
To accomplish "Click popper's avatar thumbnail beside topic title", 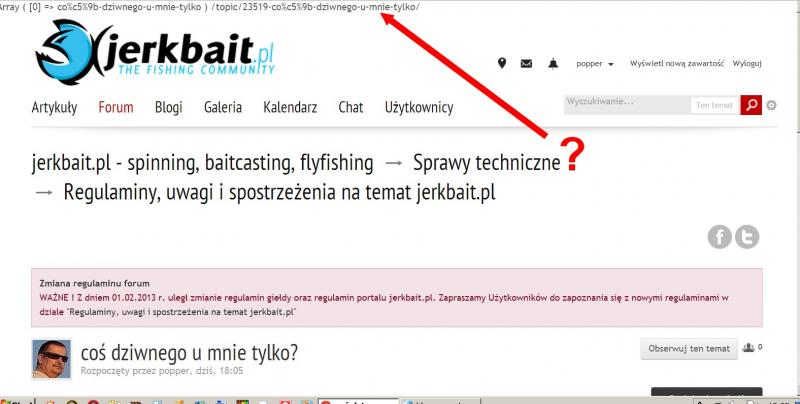I will [x=52, y=359].
